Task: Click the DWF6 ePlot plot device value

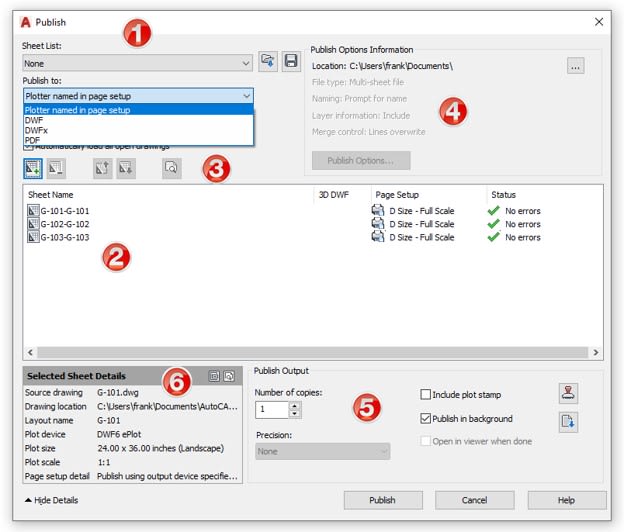Action: pos(119,434)
